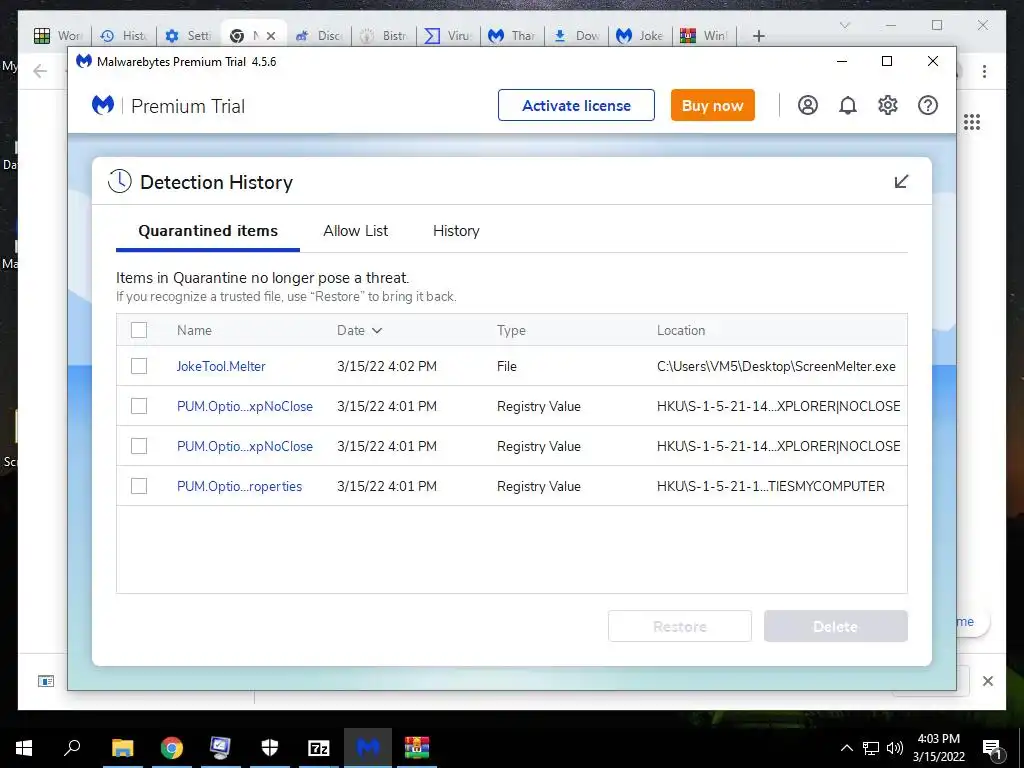Switch to Malwarebytes taskbar icon
Image resolution: width=1024 pixels, height=768 pixels.
point(368,748)
